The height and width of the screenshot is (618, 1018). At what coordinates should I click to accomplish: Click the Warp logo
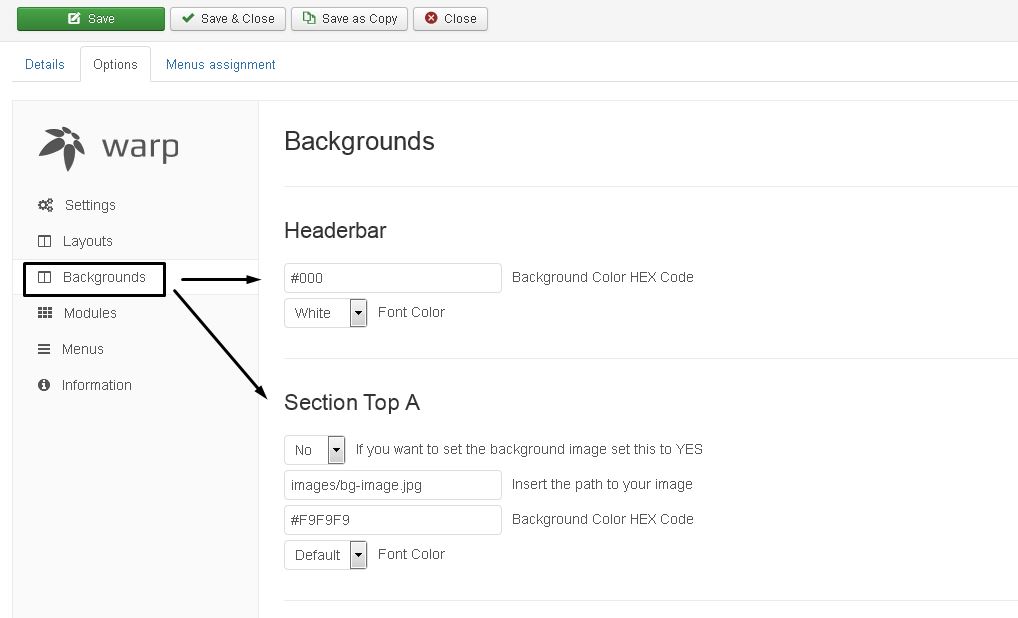pyautogui.click(x=109, y=147)
